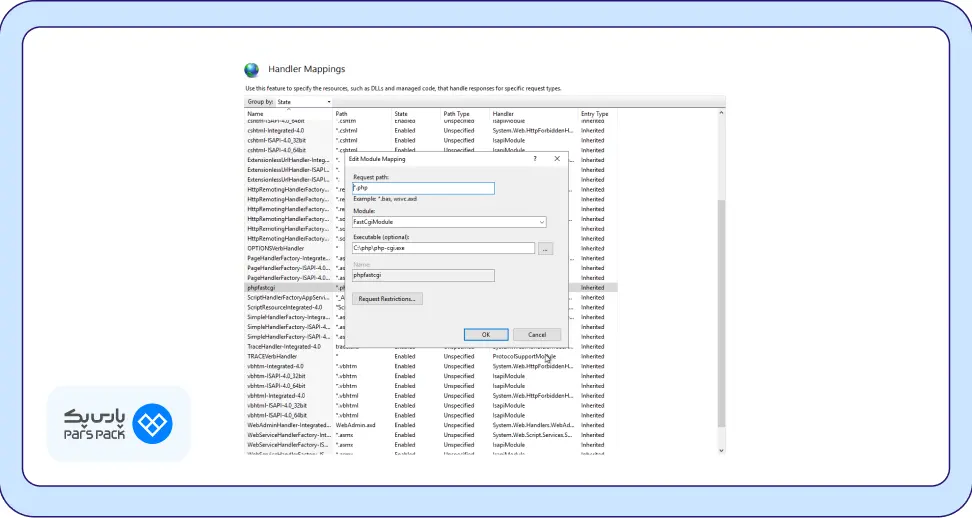Select the vbhtml-Integrated-4.0 row
The width and height of the screenshot is (972, 518).
click(431, 396)
